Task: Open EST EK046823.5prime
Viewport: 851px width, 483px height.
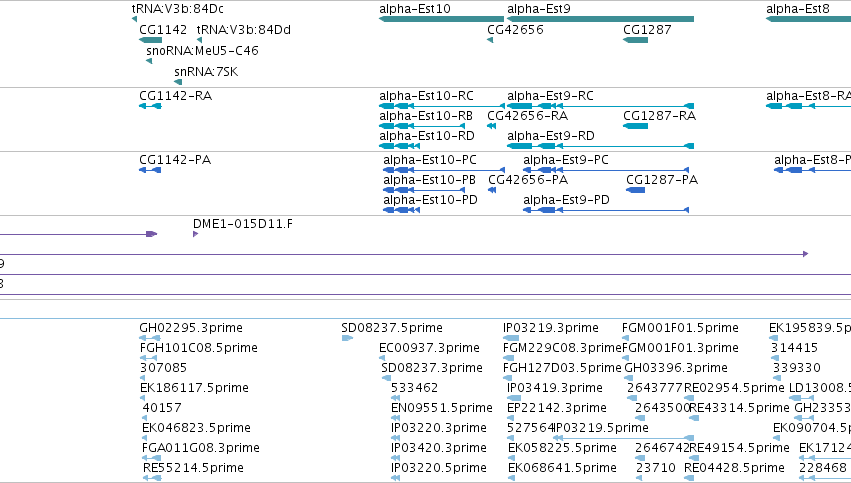Action: (x=196, y=428)
